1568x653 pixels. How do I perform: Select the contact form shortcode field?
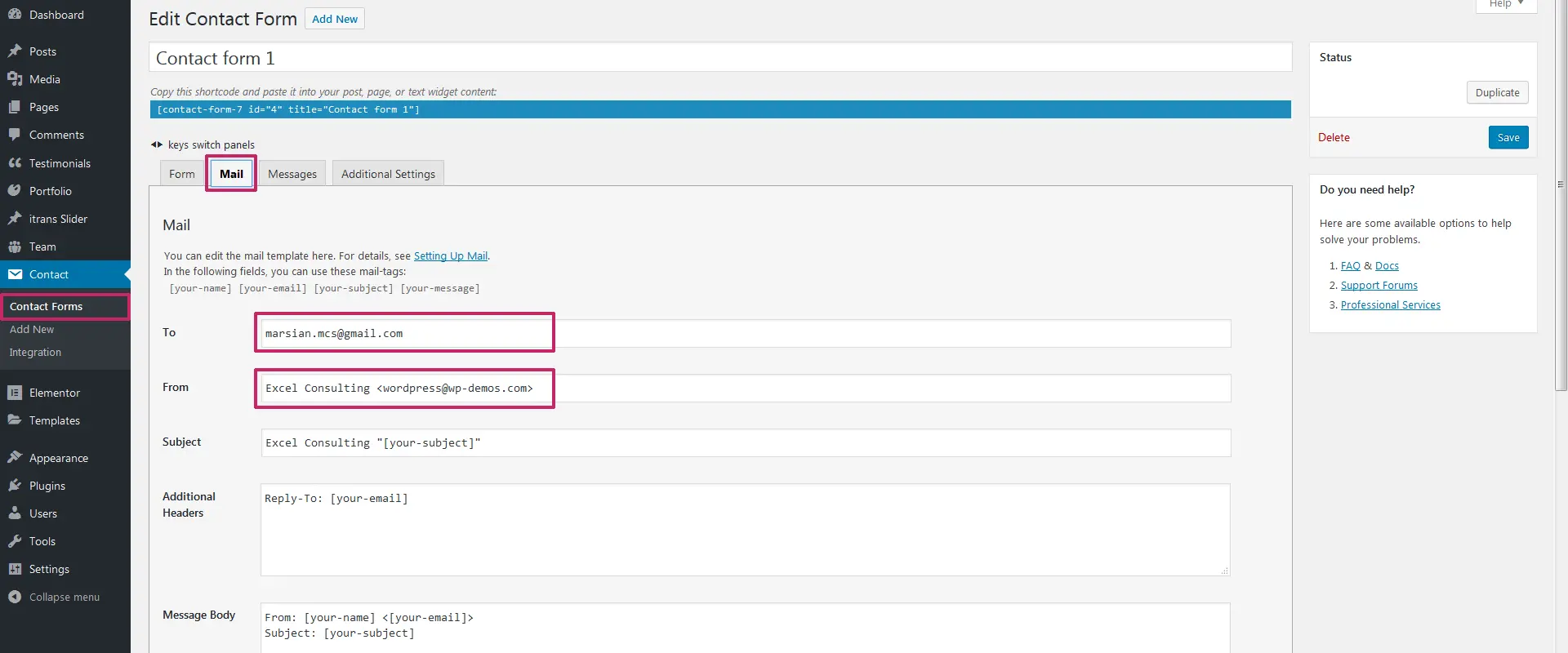(719, 109)
